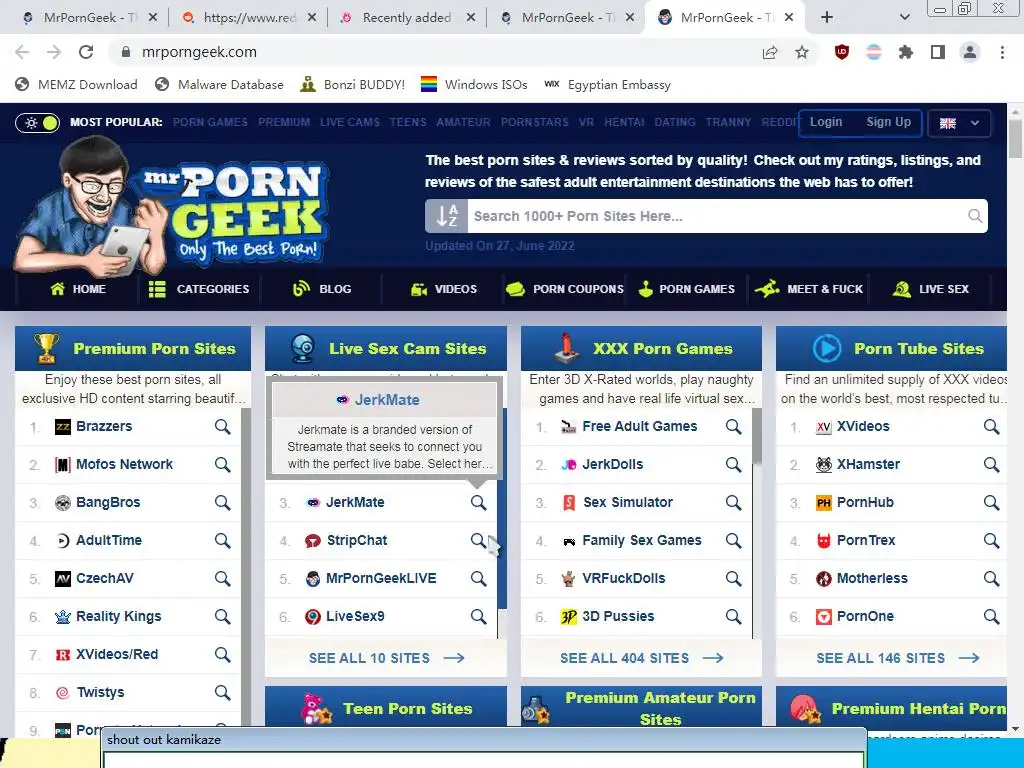This screenshot has height=768, width=1024.
Task: Click magnifier icon next to MrPornGeekLIVE
Action: pos(479,579)
